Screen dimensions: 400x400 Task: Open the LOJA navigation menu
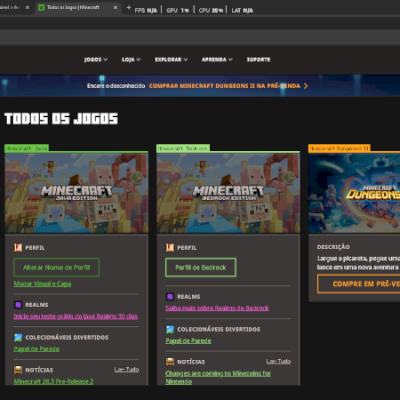coord(131,60)
